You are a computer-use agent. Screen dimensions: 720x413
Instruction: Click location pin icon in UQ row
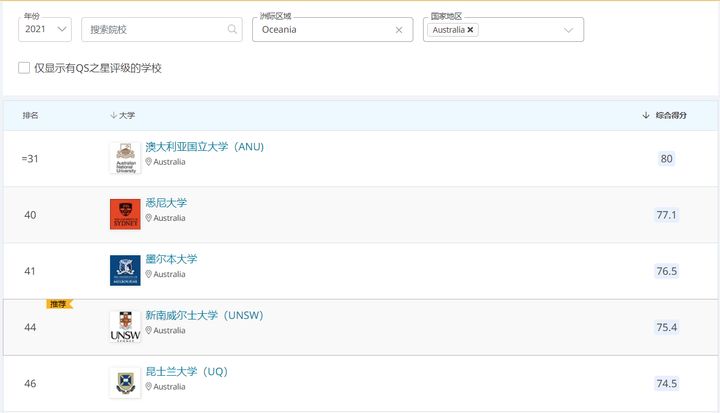148,386
